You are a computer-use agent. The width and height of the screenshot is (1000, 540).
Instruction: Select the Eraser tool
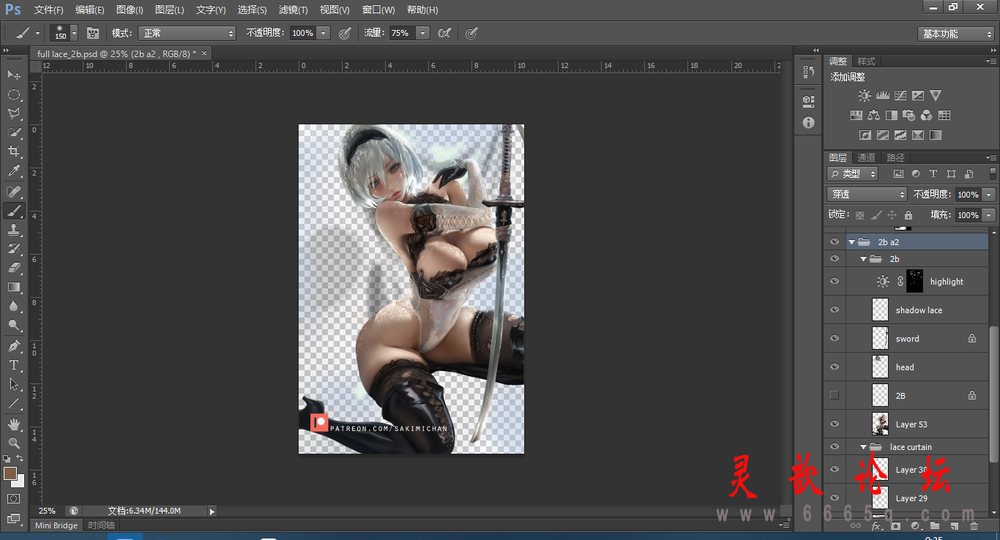[13, 268]
